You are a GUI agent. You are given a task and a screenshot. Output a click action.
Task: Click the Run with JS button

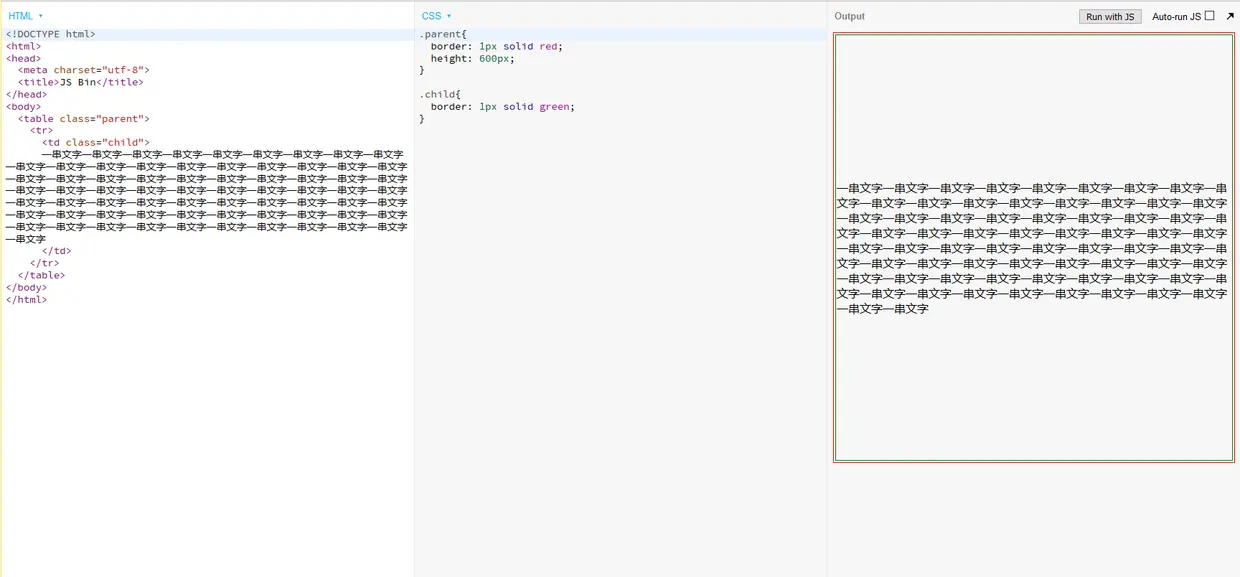[x=1109, y=16]
